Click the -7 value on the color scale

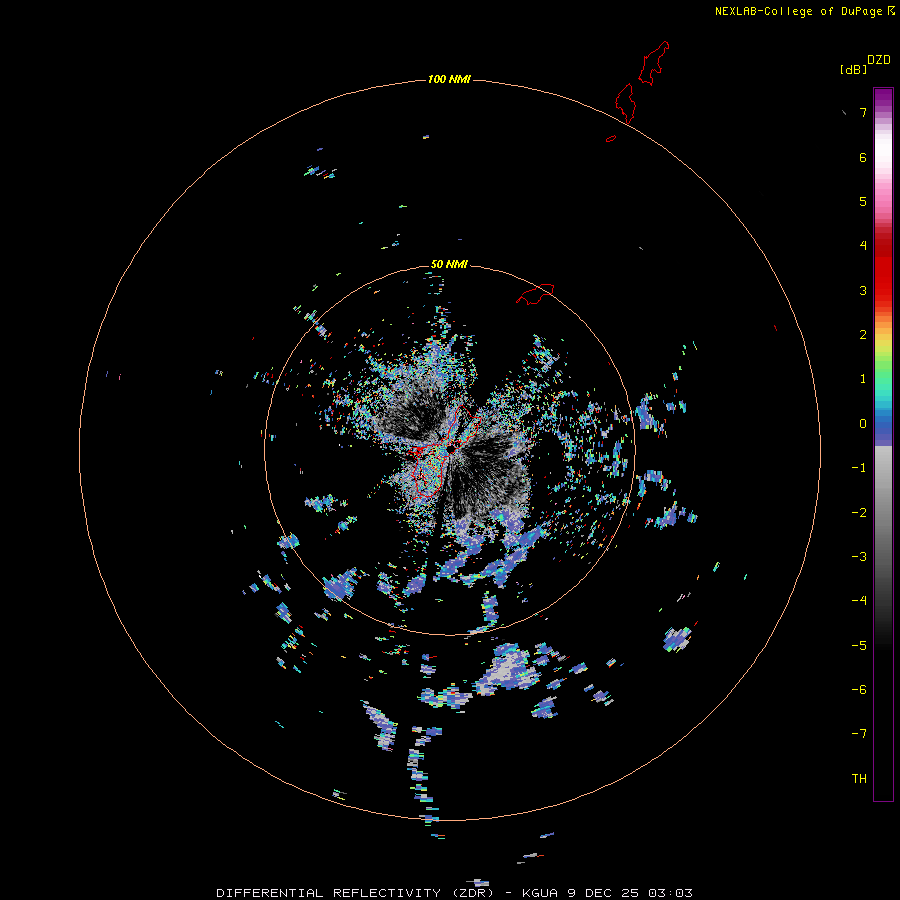(x=859, y=734)
